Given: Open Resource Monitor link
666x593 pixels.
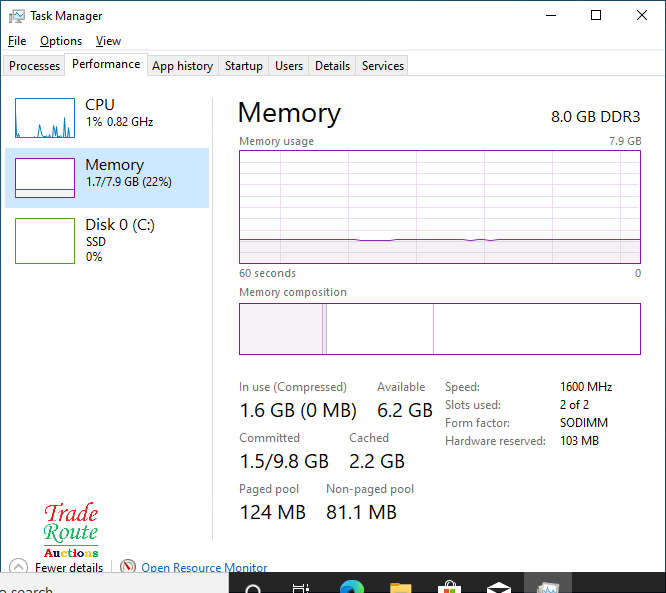Looking at the screenshot, I should coord(204,568).
